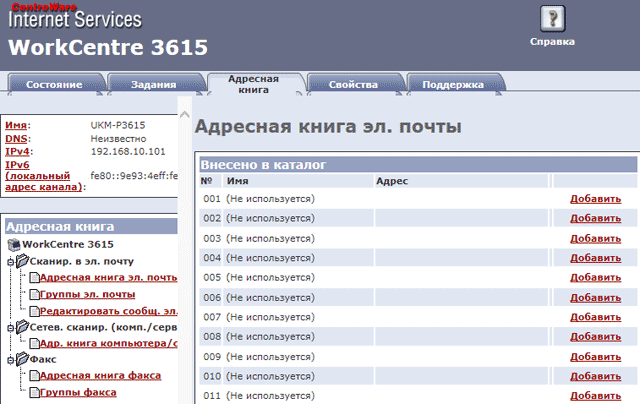640x404 pixels.
Task: Click Добавить for entry 008
Action: click(596, 337)
